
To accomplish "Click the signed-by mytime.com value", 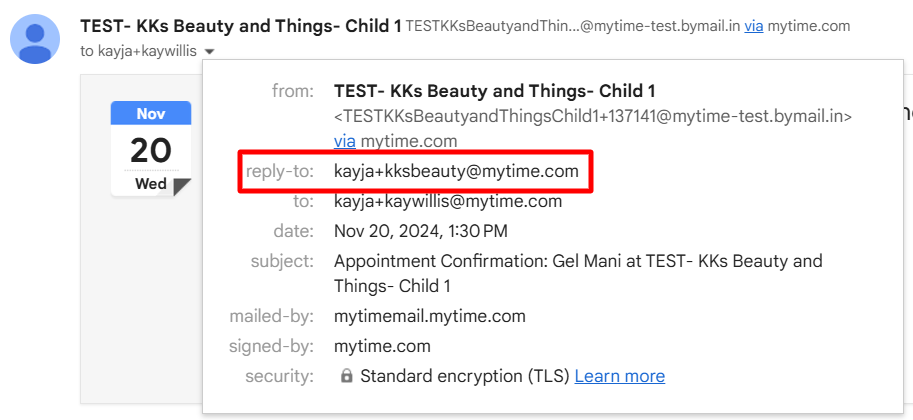I will coord(383,347).
